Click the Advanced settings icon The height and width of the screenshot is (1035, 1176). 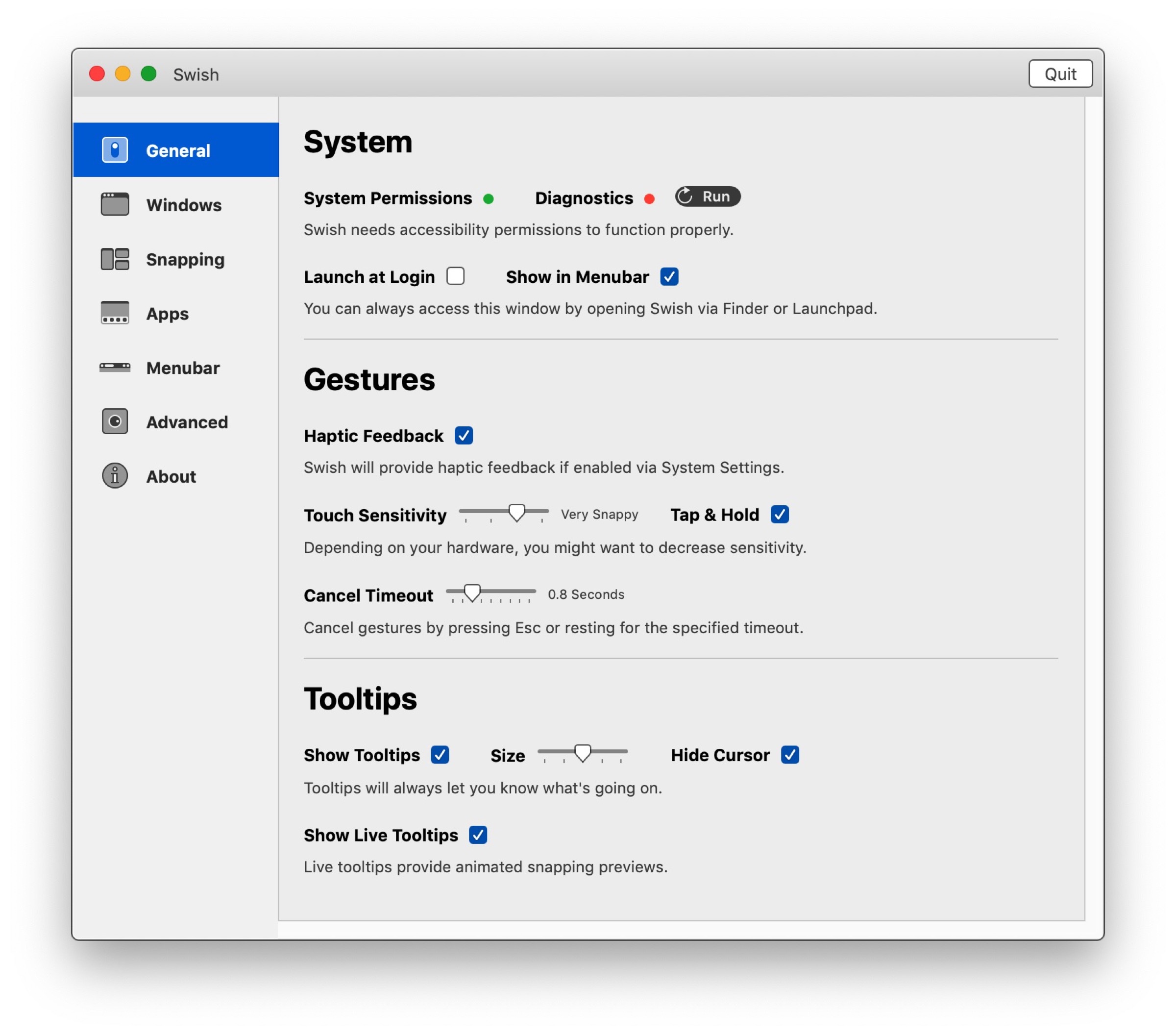115,422
